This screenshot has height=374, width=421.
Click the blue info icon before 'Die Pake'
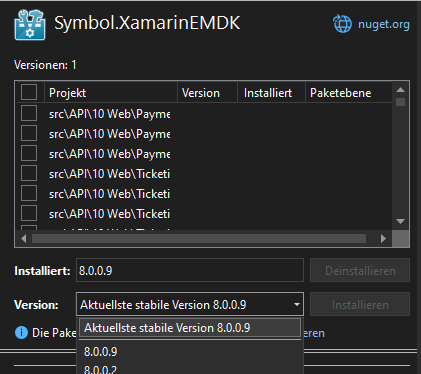21,333
